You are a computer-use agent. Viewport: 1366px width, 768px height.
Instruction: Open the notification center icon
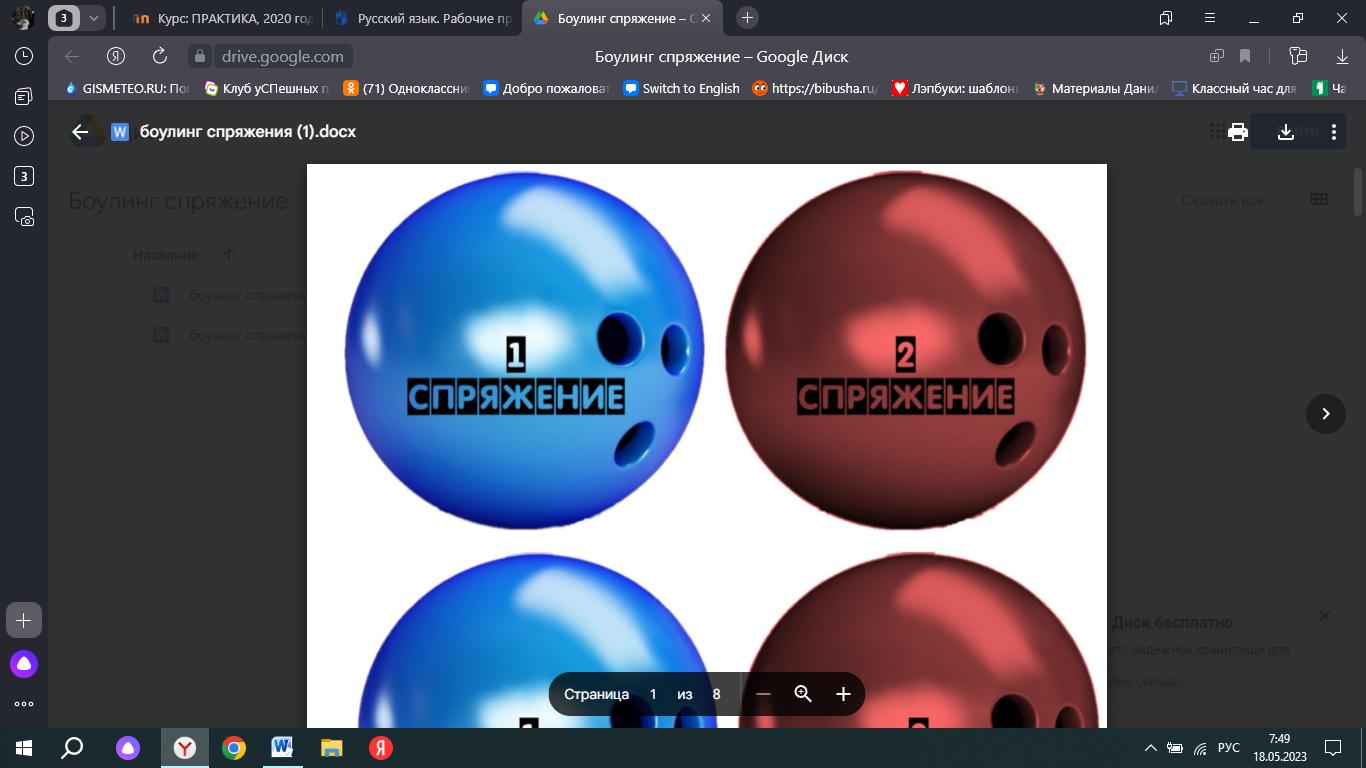1332,747
